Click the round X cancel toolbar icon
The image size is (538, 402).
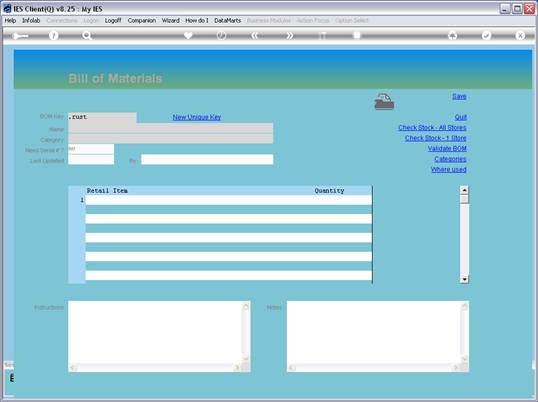pyautogui.click(x=520, y=35)
